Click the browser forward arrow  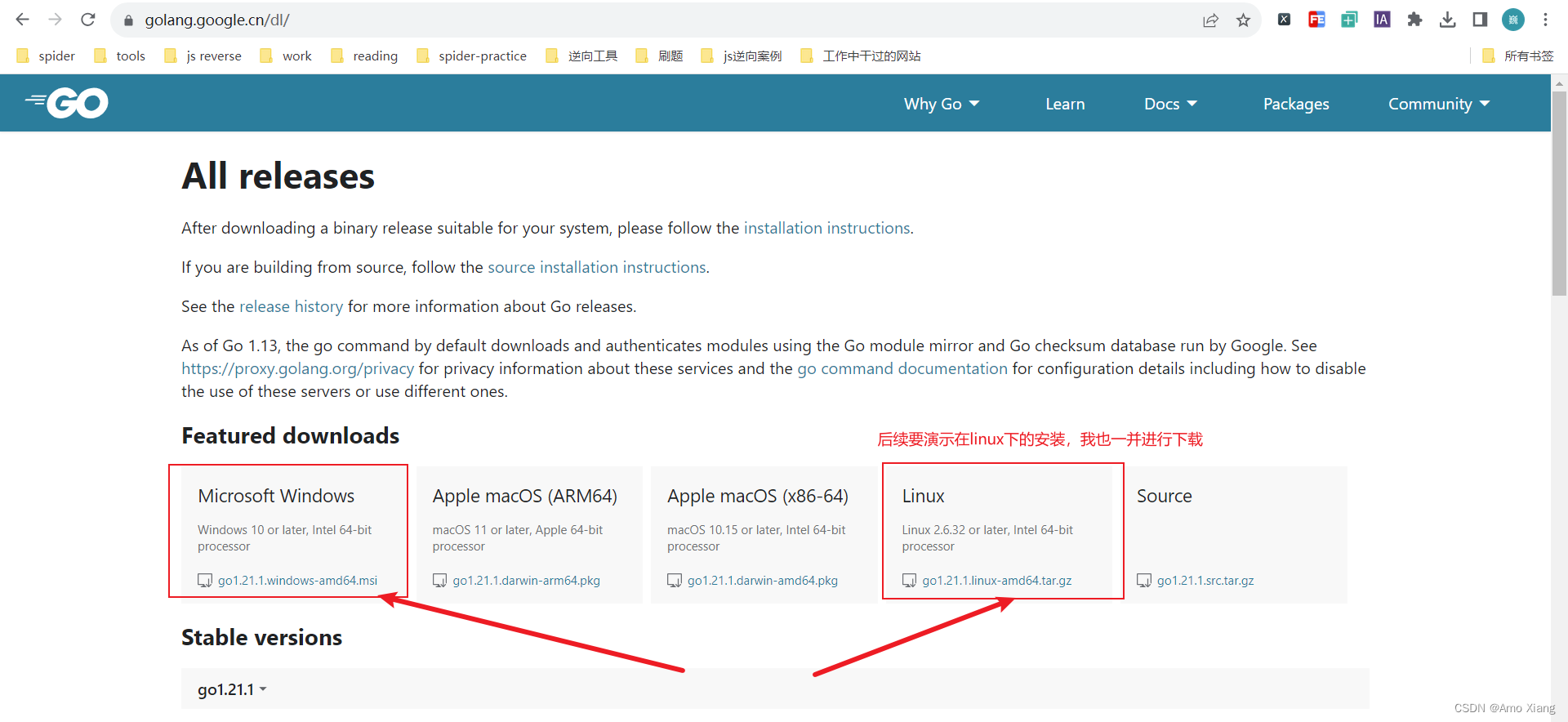click(x=55, y=20)
